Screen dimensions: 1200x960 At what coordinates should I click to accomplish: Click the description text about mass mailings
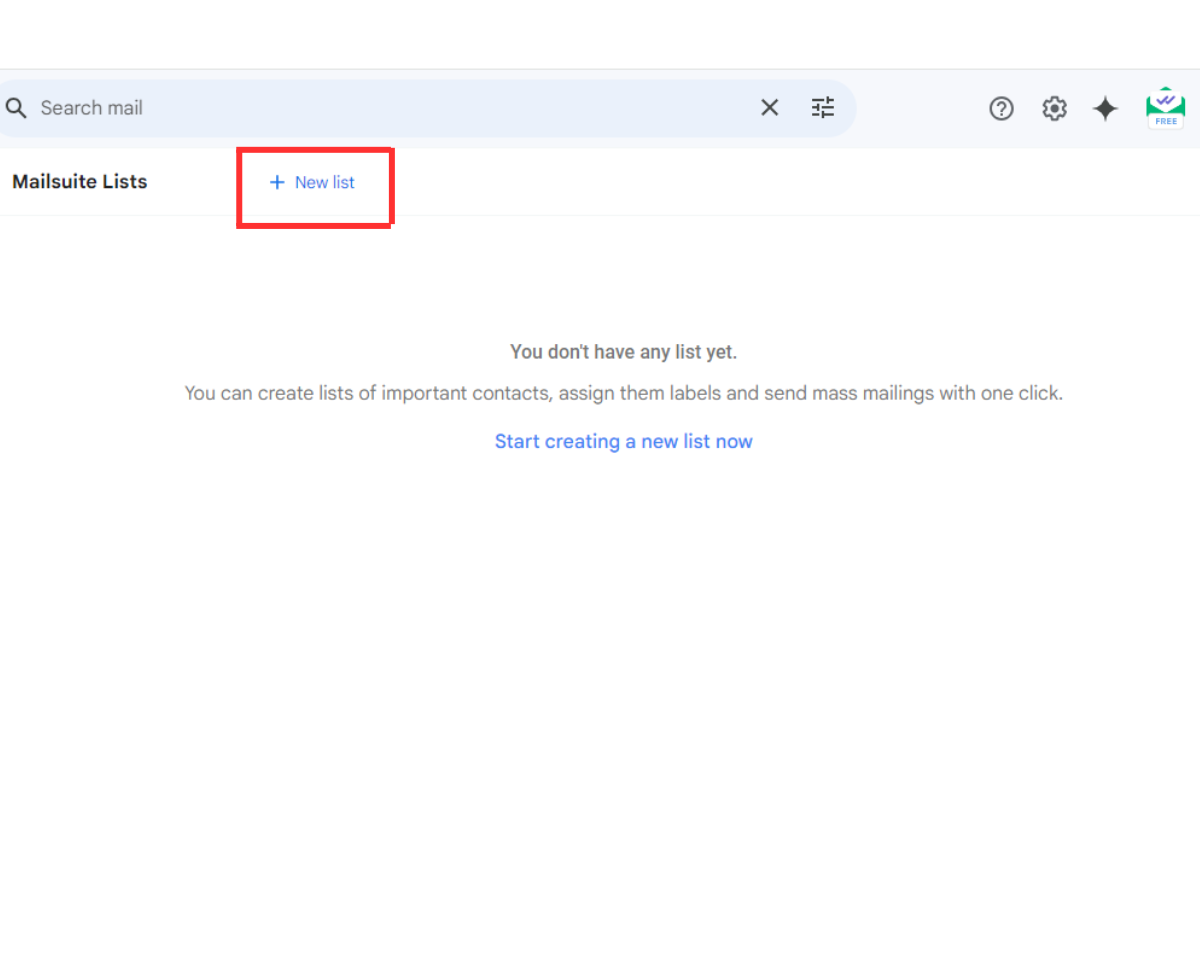tap(623, 393)
